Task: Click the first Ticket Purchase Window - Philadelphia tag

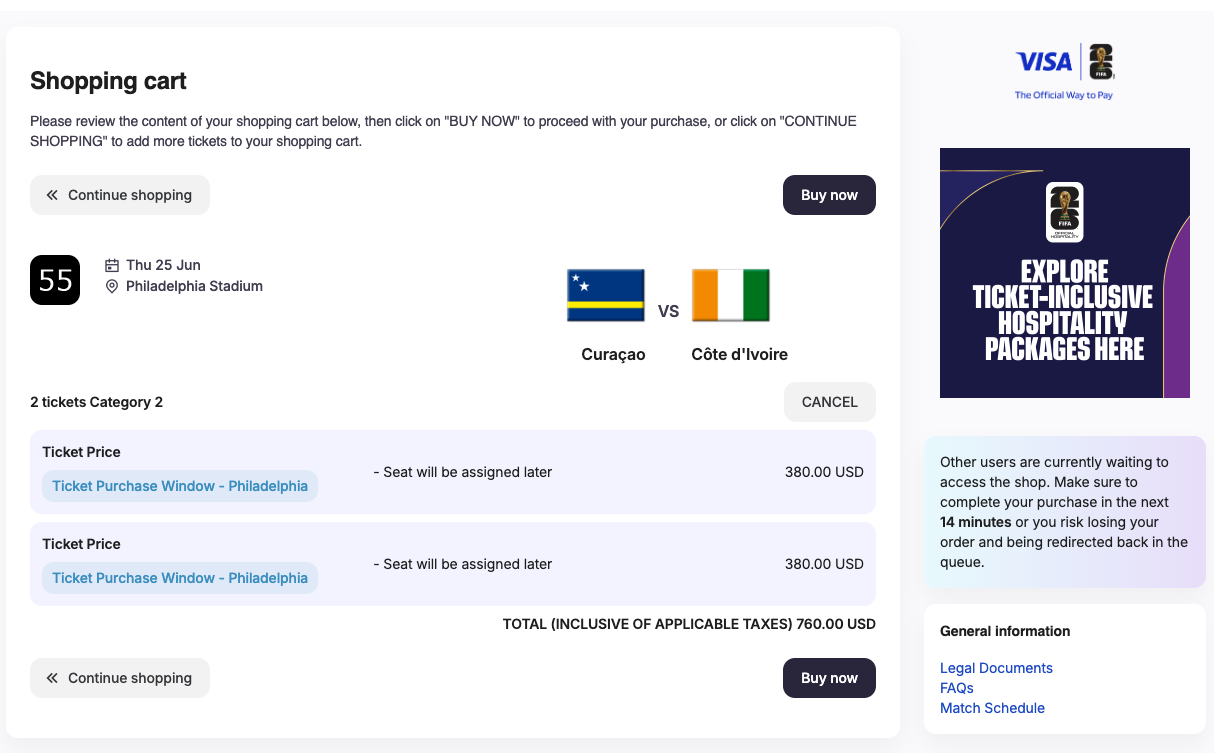Action: [180, 486]
